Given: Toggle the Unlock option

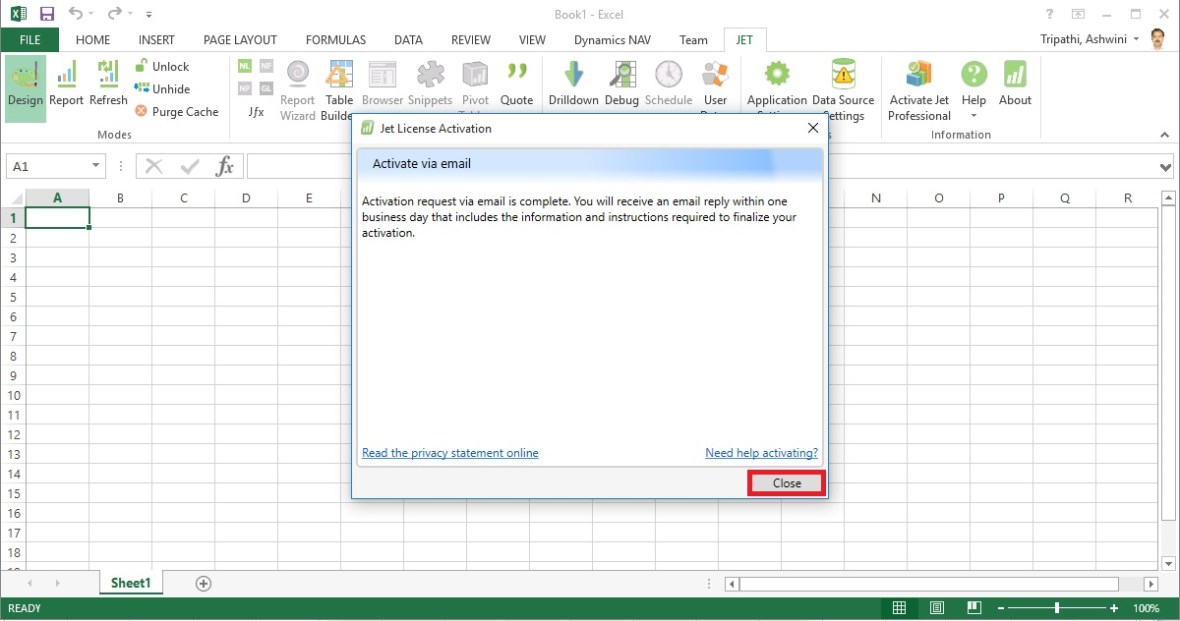Looking at the screenshot, I should click(x=161, y=66).
